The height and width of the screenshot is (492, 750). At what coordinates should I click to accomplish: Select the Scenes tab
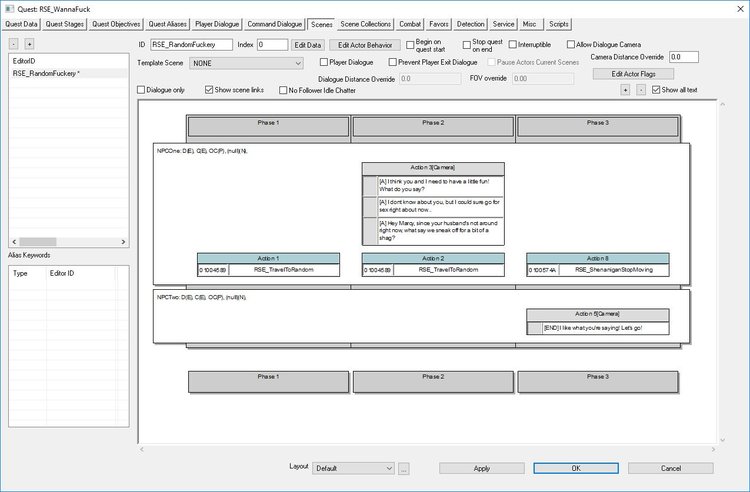[321, 24]
